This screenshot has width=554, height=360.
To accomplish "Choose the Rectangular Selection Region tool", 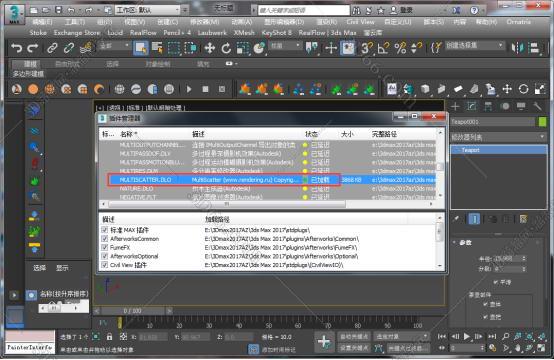I will coord(174,48).
